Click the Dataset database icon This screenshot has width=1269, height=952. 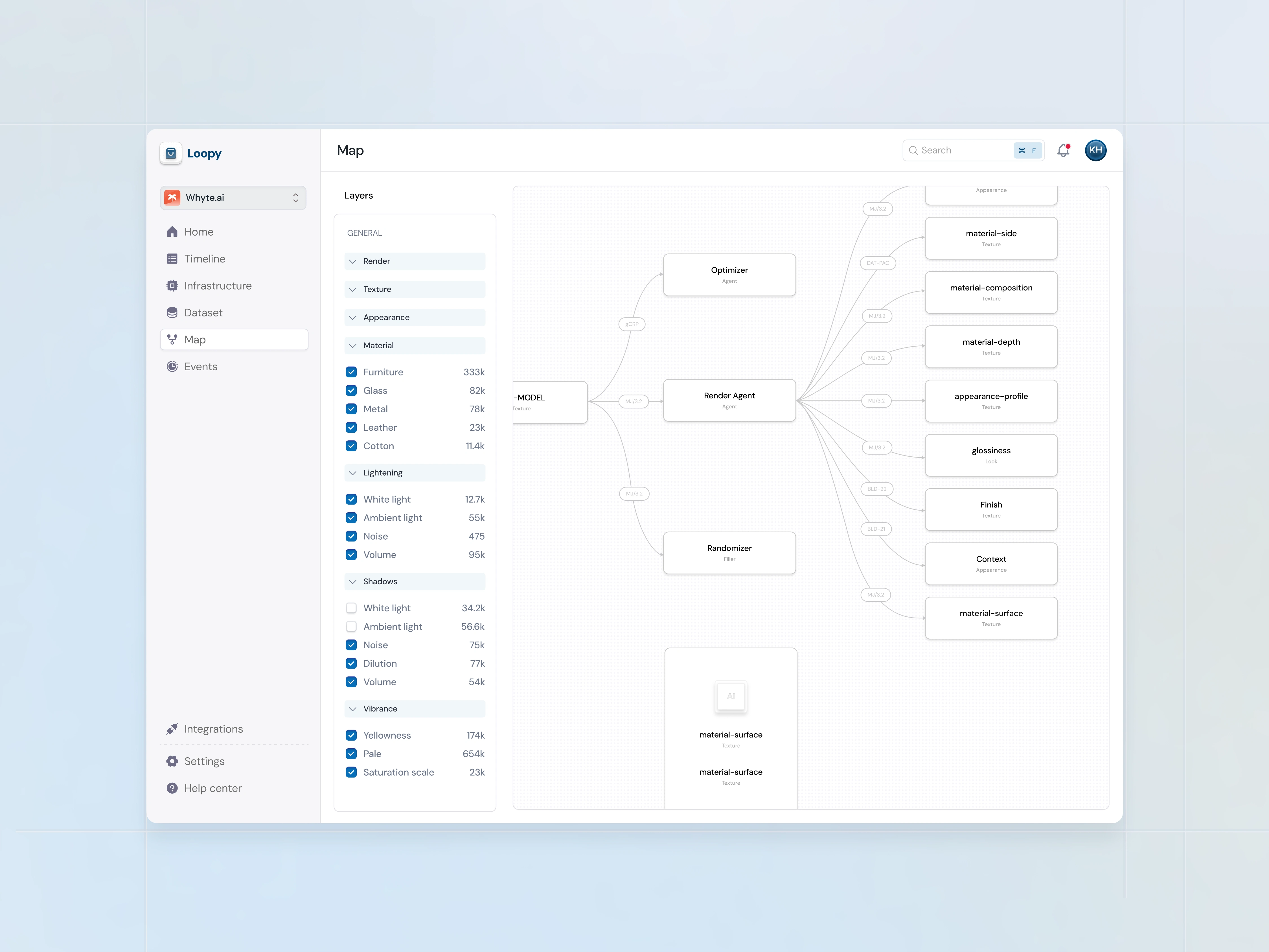172,313
